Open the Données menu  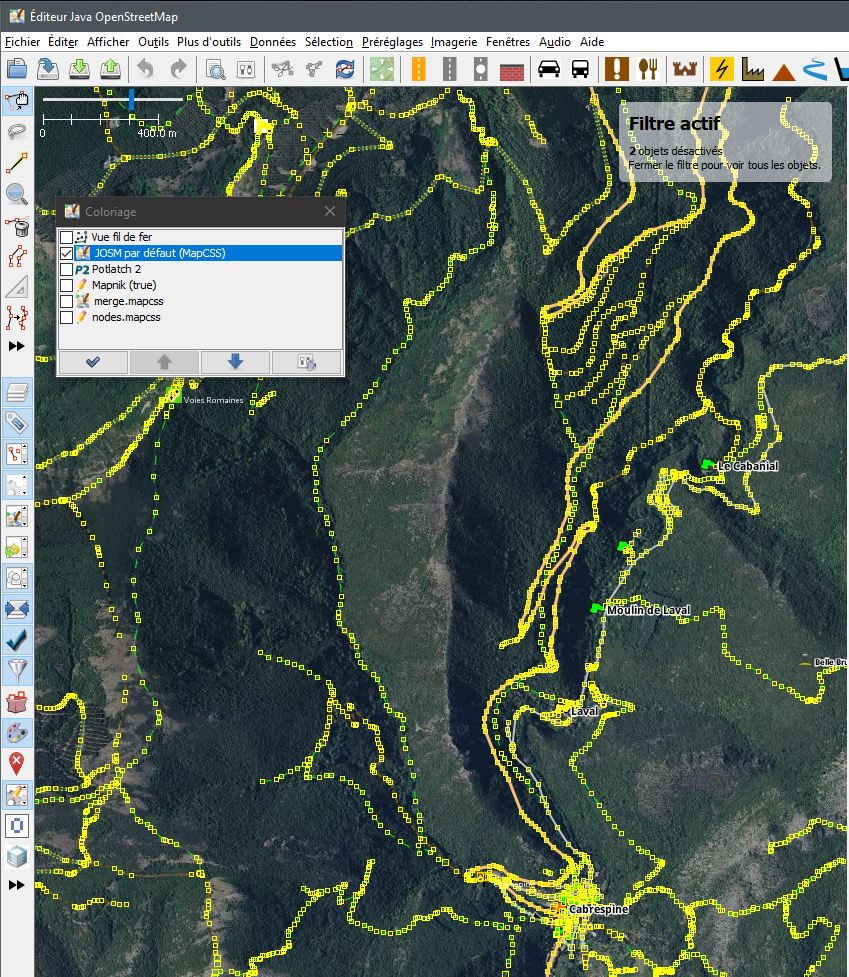tap(273, 42)
